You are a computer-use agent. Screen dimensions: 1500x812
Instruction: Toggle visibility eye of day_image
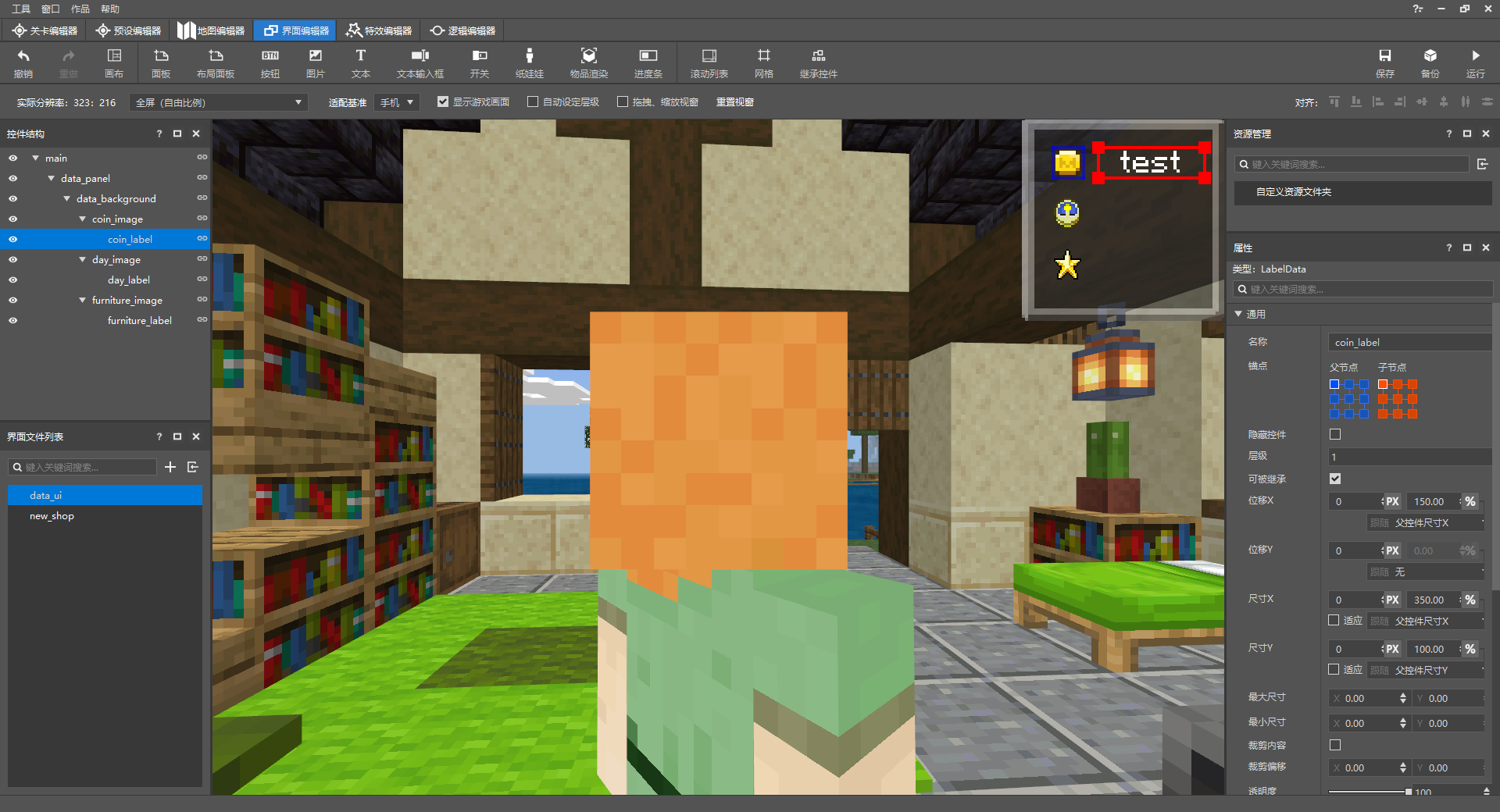(12, 259)
